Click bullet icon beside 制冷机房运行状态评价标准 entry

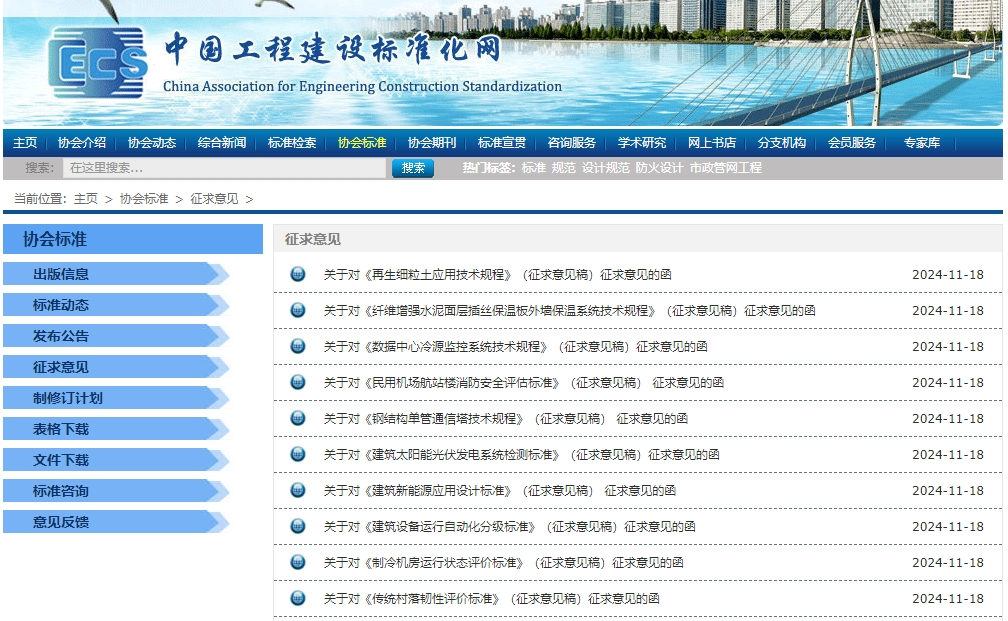tap(297, 562)
